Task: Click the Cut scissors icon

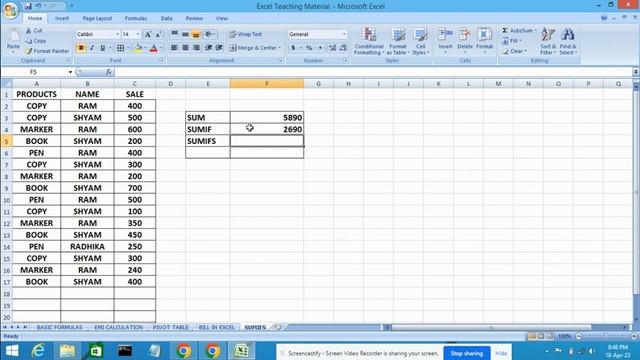Action: pyautogui.click(x=29, y=31)
